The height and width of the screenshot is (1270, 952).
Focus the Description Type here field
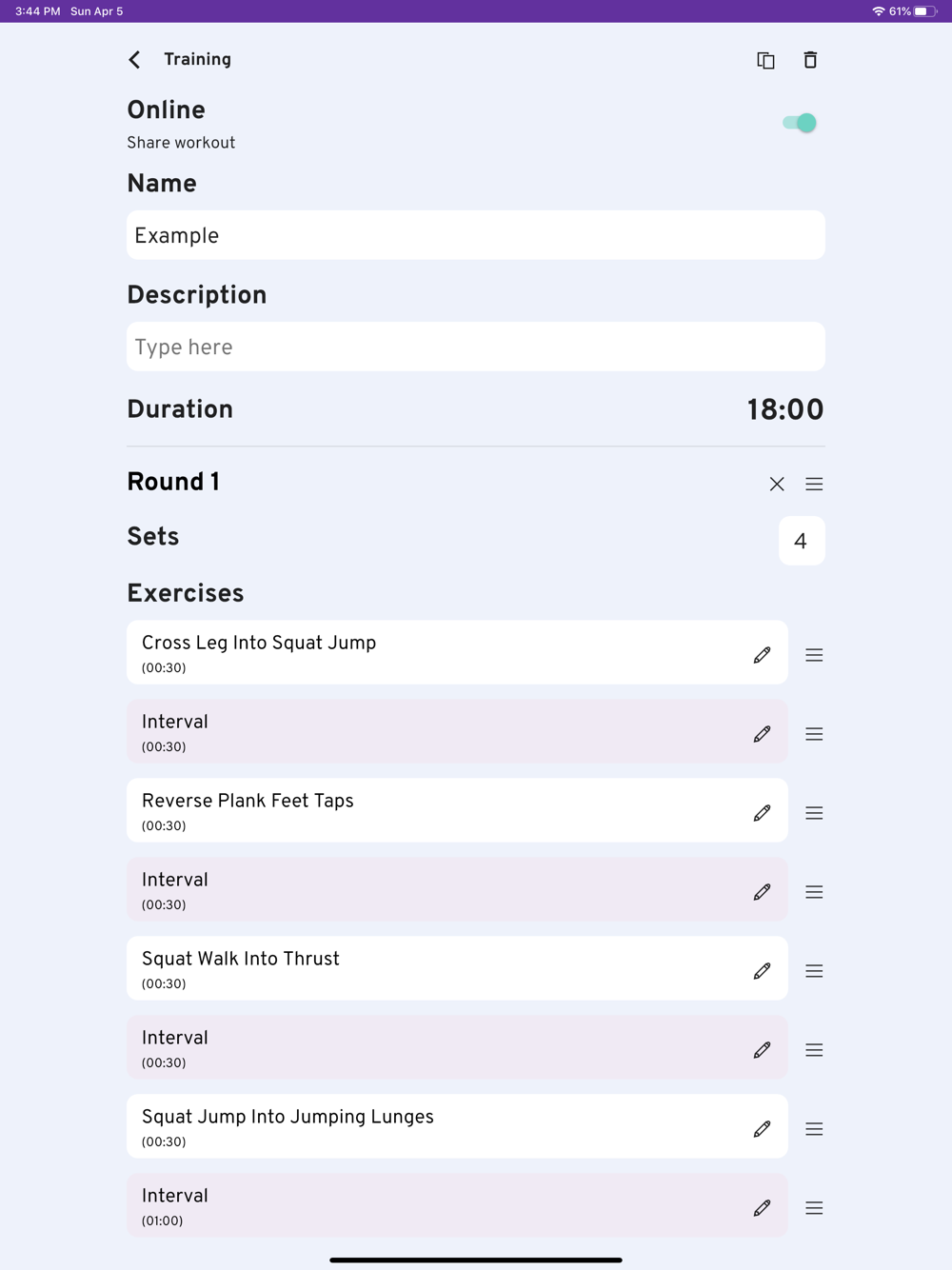tap(476, 347)
